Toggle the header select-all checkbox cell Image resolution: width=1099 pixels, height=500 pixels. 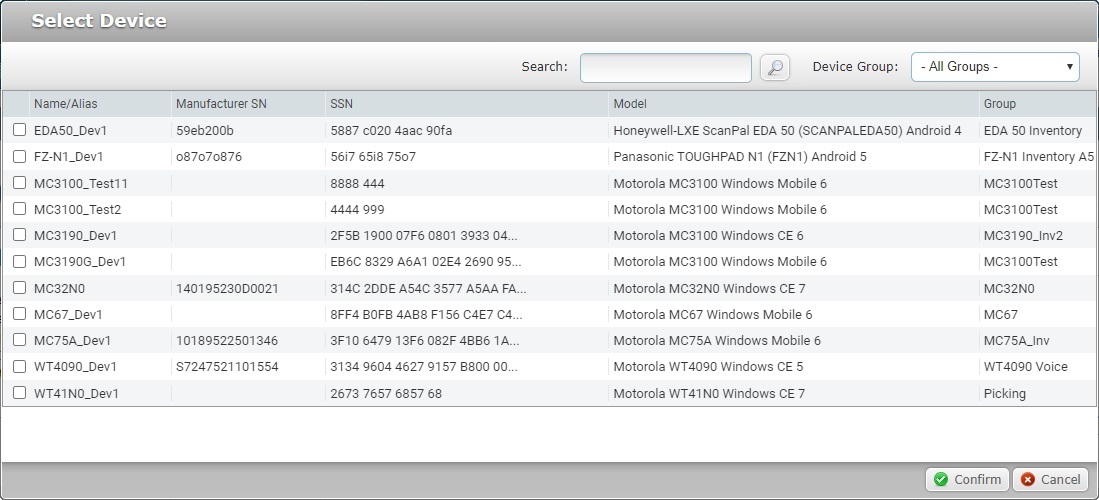click(x=16, y=104)
